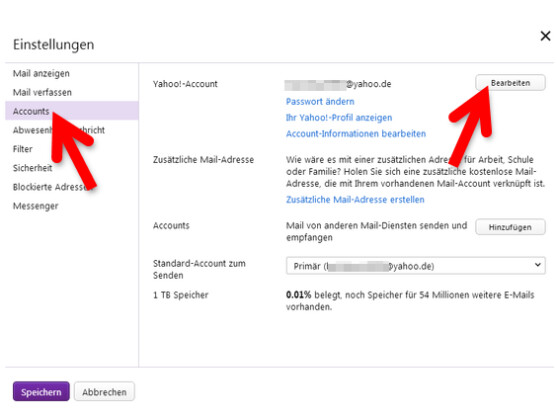Screen dimensions: 557x418
Task: Select the Accounts section in sidebar
Action: coord(72,111)
